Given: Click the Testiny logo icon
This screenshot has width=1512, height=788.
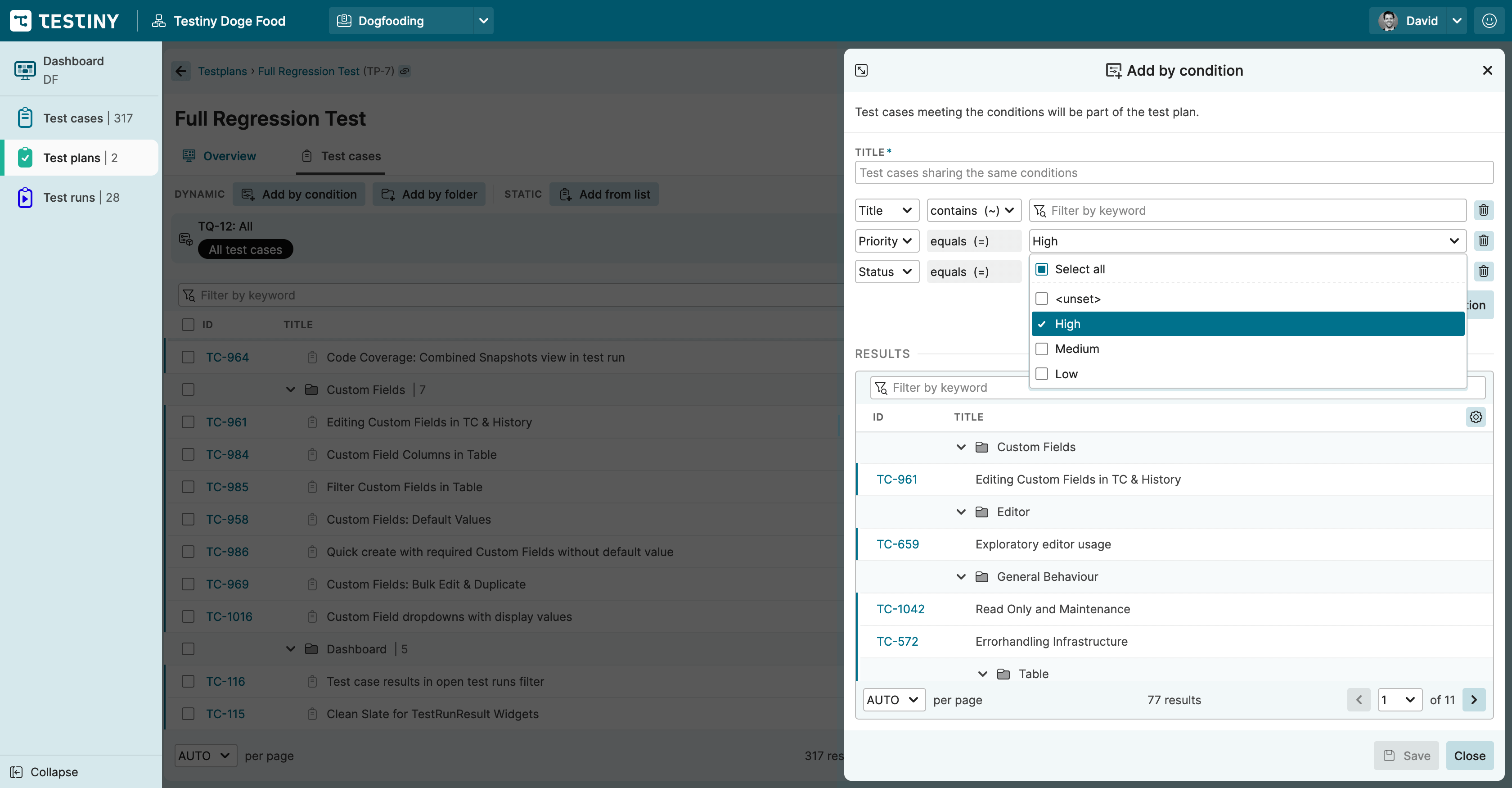Looking at the screenshot, I should tap(21, 21).
